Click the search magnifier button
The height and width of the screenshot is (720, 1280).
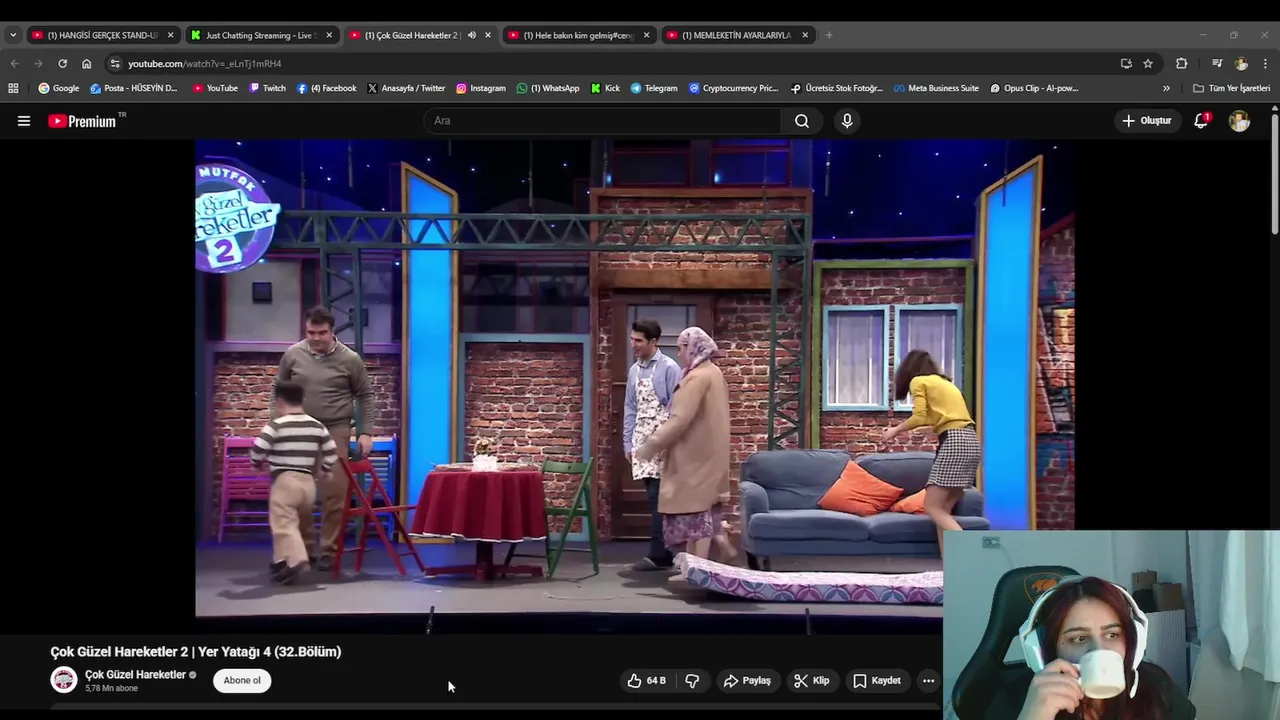[802, 121]
